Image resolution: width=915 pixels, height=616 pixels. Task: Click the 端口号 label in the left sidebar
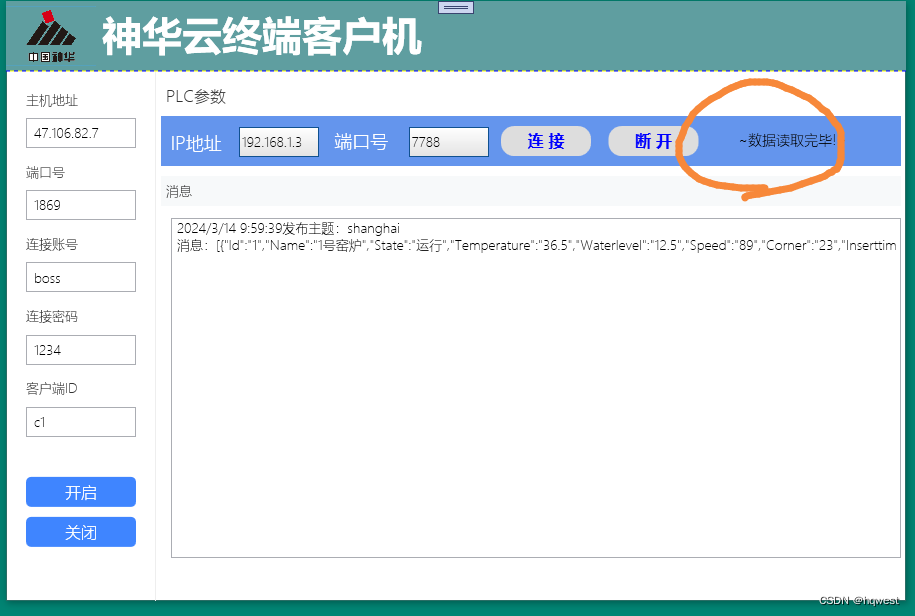[x=46, y=173]
